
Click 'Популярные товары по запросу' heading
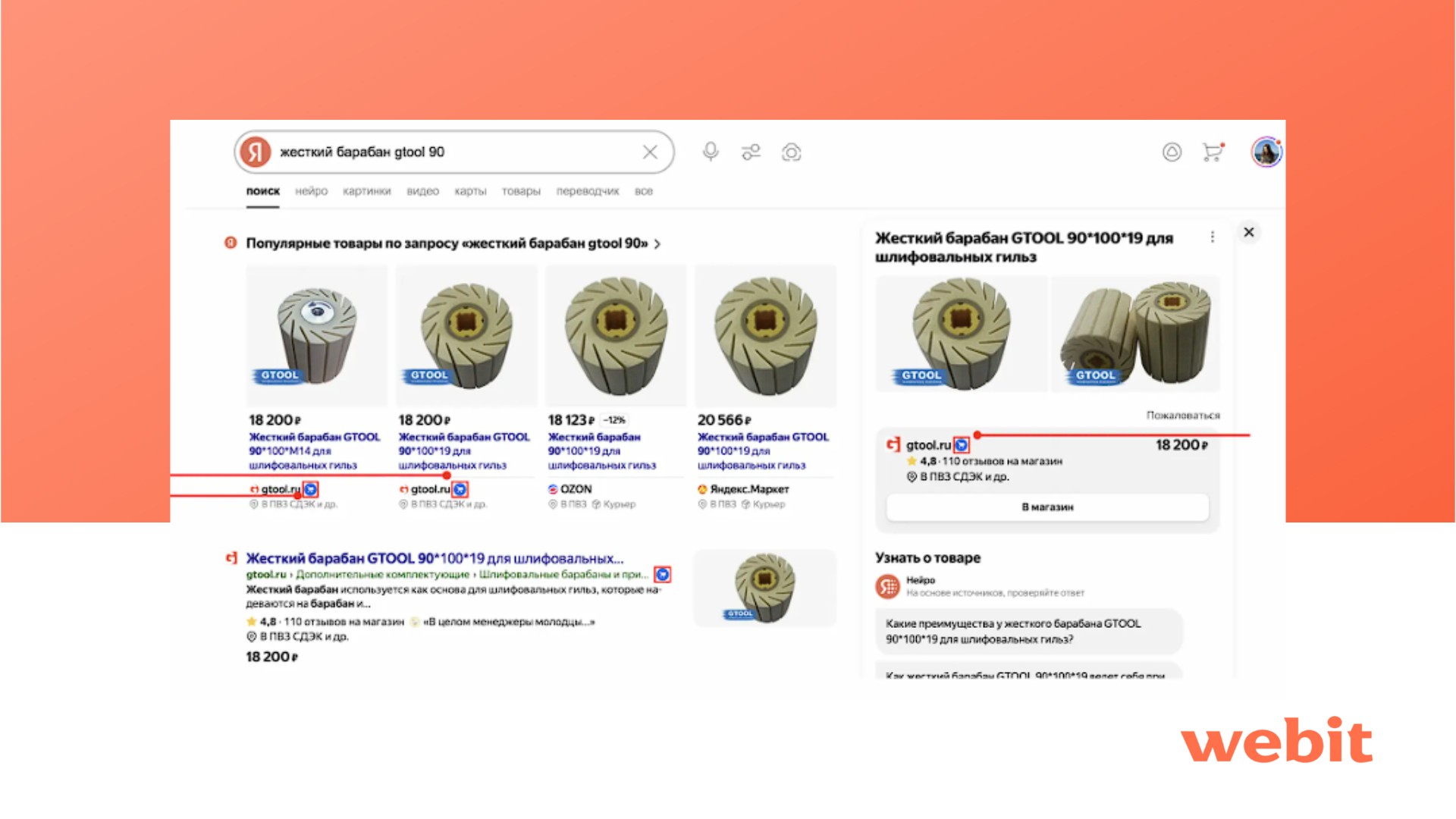(x=447, y=243)
